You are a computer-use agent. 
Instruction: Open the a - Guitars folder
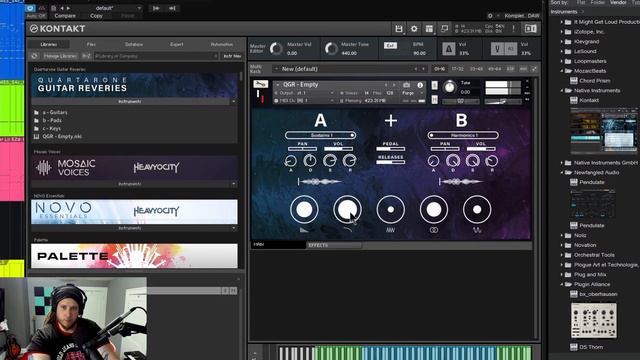point(55,112)
